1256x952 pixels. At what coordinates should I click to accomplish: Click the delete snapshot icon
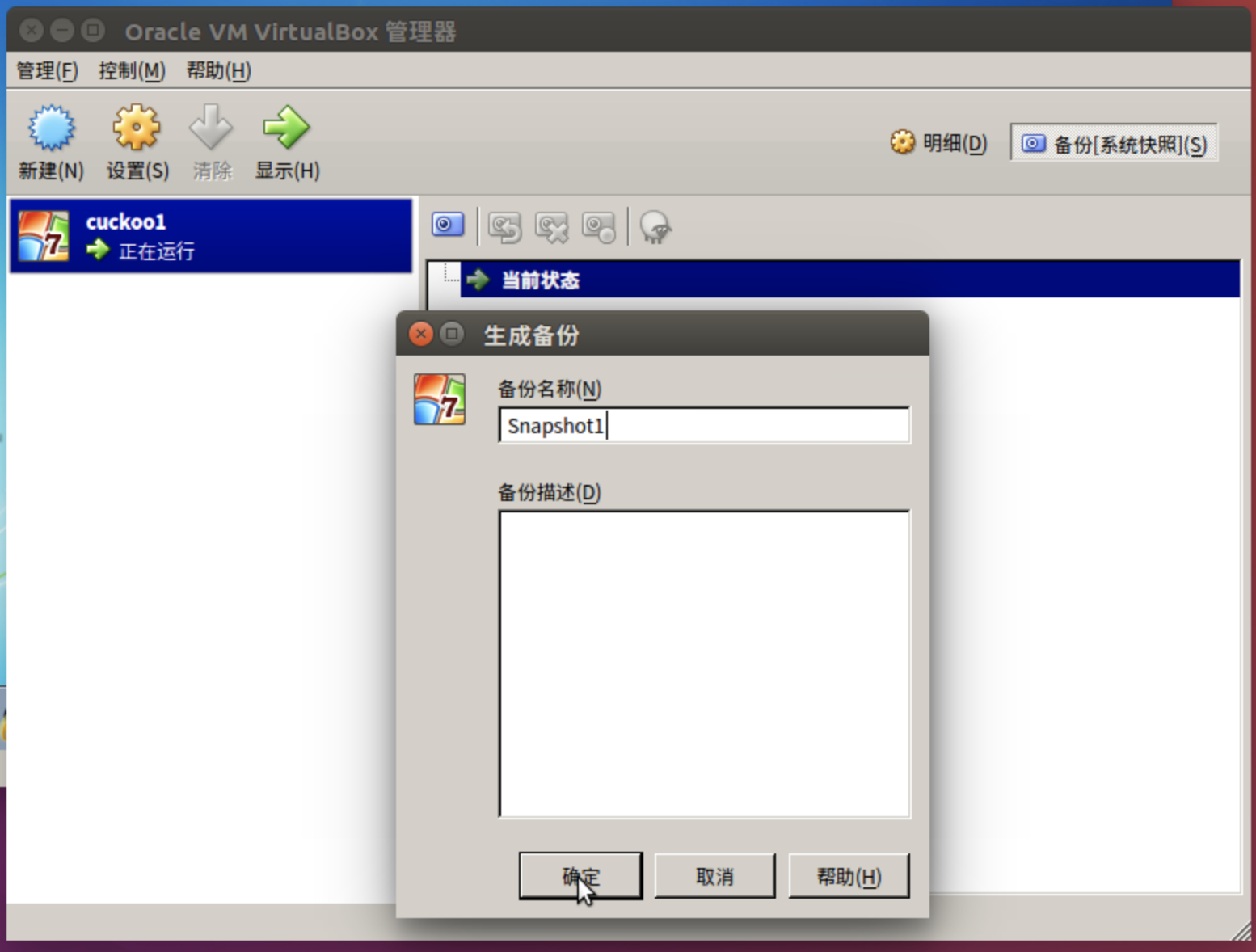point(552,227)
